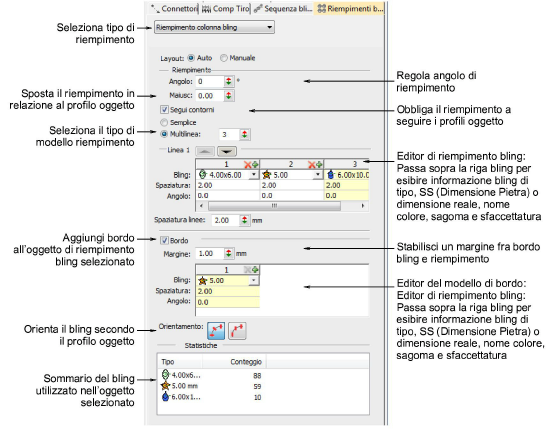
Task: Add a column after fill column 1
Action: [255, 164]
